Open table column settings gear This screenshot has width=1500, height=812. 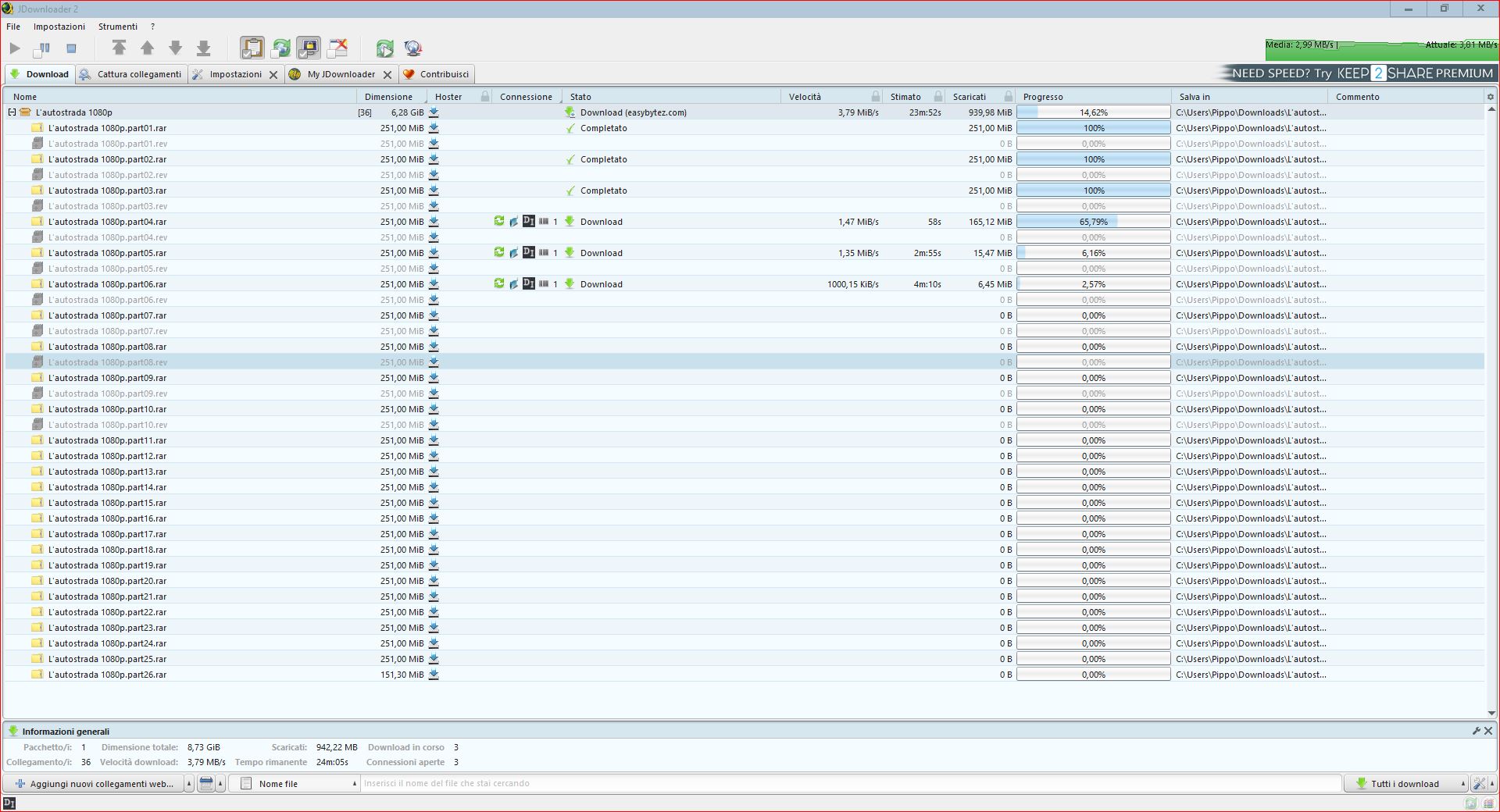[1490, 97]
